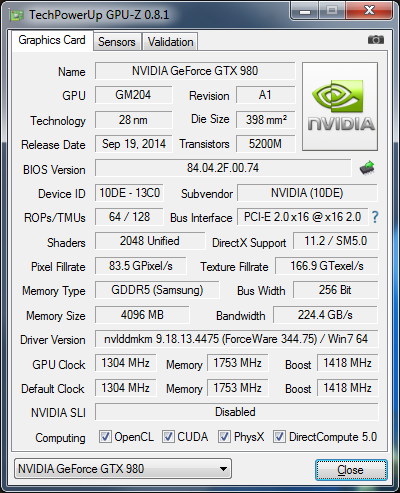
Task: Open the Validation tab
Action: click(x=170, y=42)
